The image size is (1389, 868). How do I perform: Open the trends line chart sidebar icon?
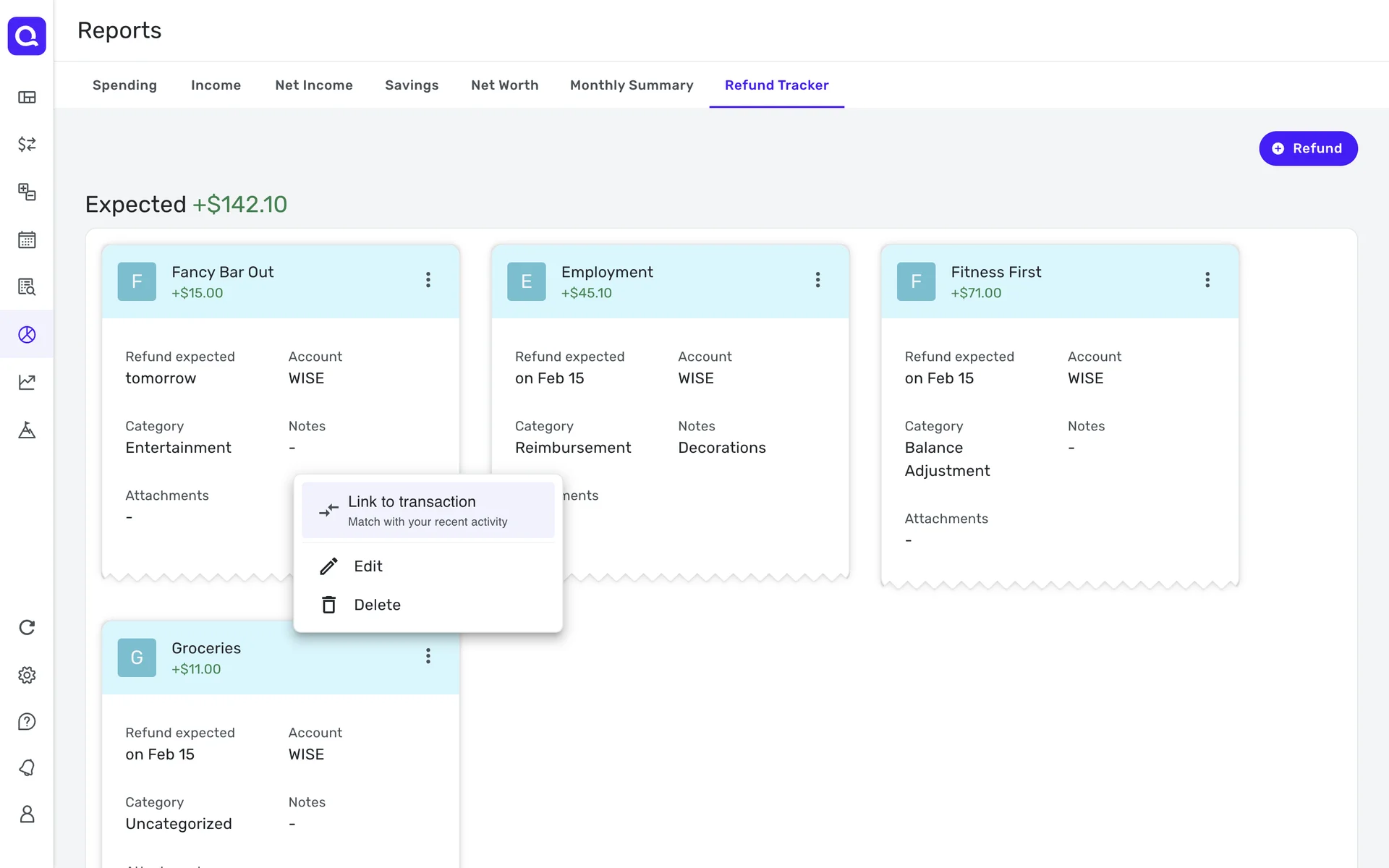point(27,382)
